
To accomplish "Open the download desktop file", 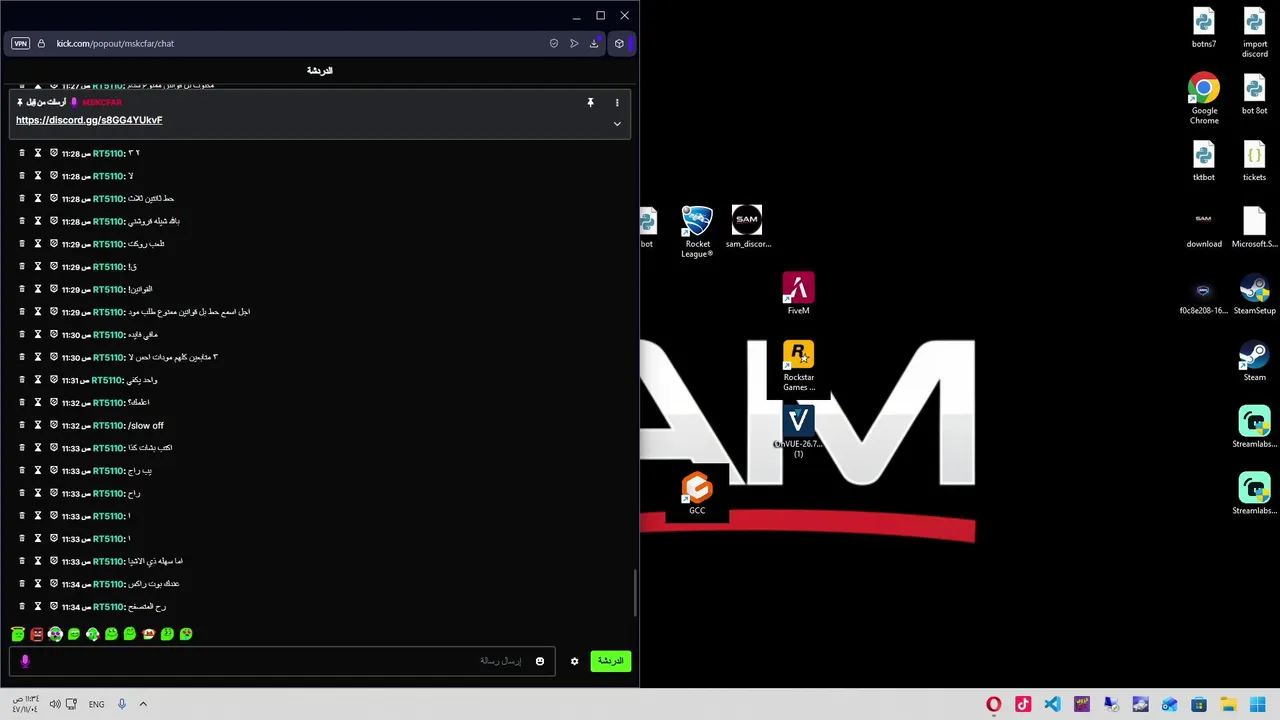I will coord(1204,228).
